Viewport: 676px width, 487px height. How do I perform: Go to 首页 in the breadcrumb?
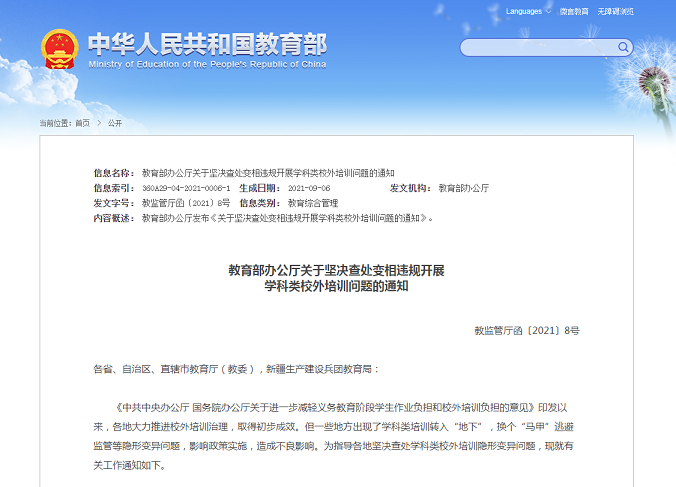82,123
